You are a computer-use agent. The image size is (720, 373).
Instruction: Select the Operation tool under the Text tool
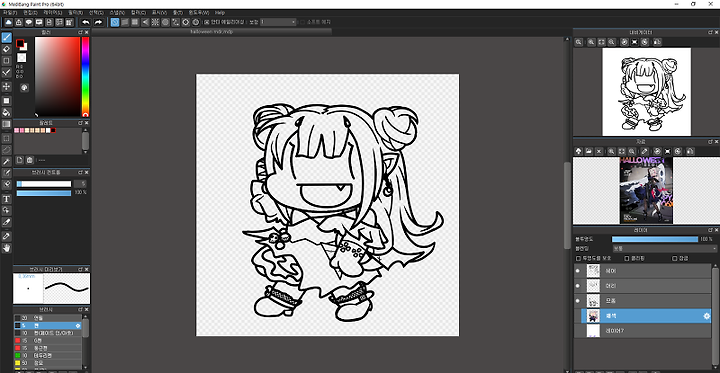(6, 210)
